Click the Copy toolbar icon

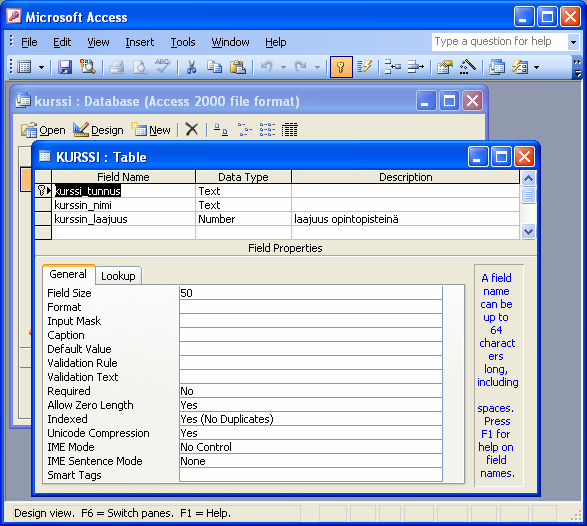(x=215, y=67)
